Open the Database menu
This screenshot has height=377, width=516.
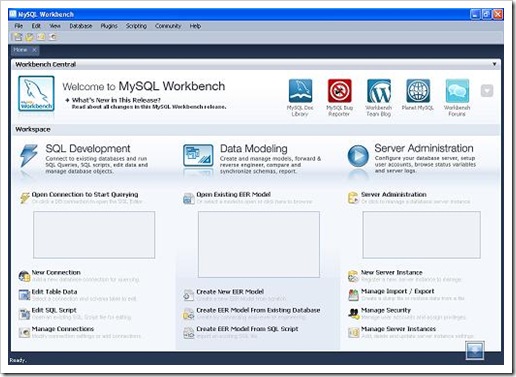coord(81,26)
